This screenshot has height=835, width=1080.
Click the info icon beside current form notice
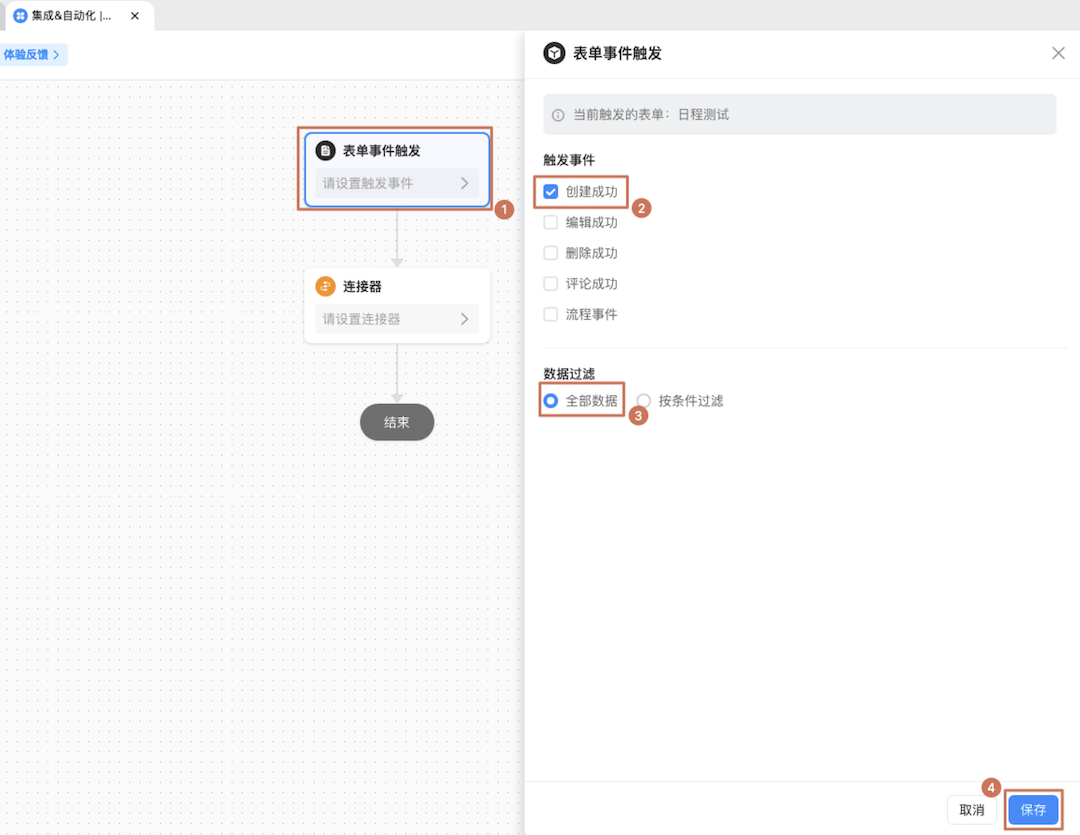(558, 115)
